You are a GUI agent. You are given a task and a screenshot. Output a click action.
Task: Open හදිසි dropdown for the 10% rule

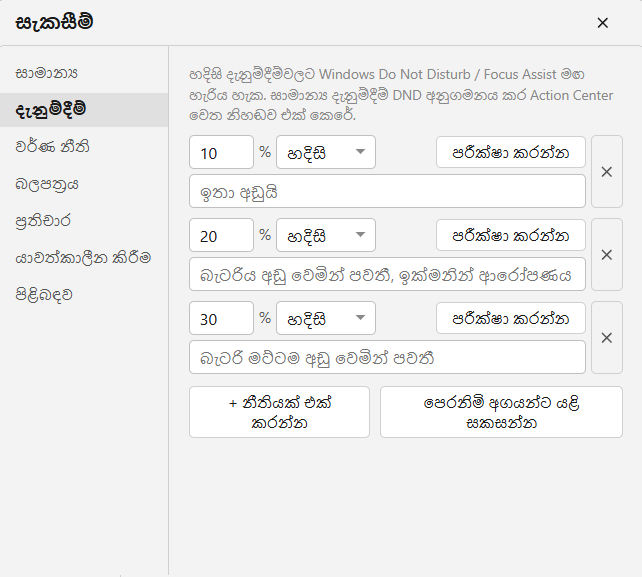[326, 152]
